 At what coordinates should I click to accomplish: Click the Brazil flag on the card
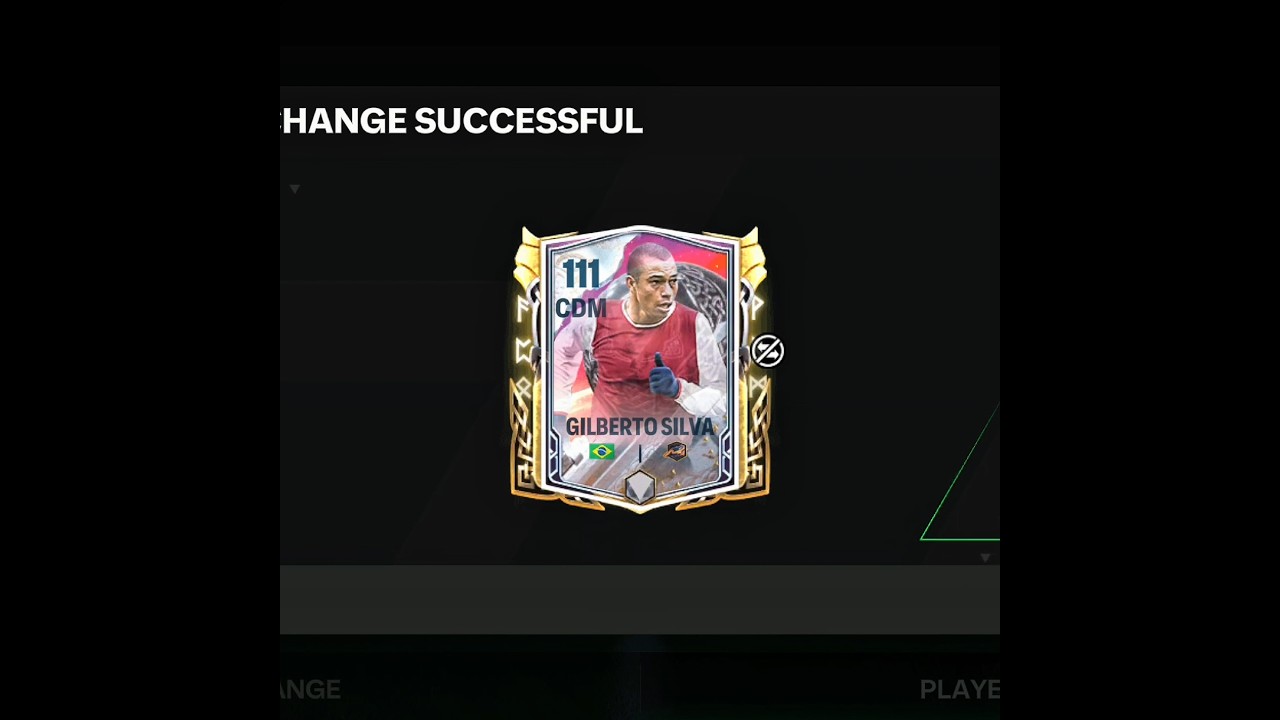point(602,451)
